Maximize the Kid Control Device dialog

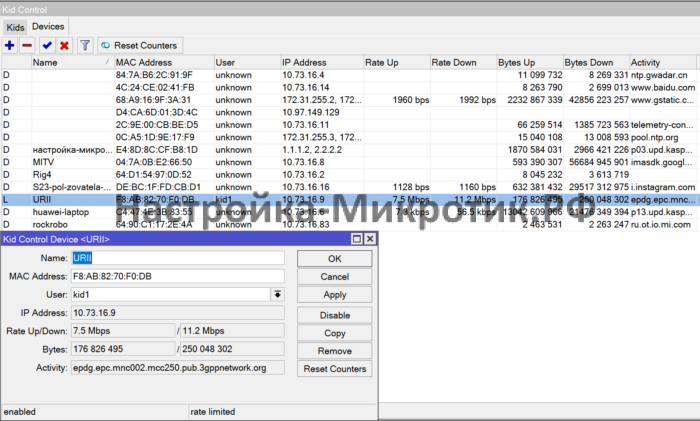coord(355,239)
